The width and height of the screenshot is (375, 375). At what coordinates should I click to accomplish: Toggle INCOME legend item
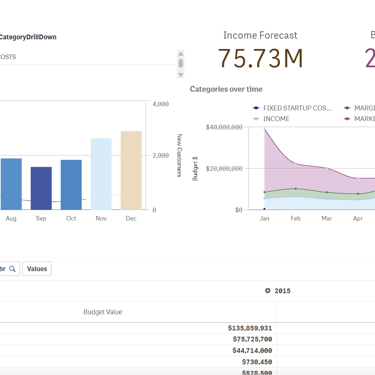pos(271,119)
